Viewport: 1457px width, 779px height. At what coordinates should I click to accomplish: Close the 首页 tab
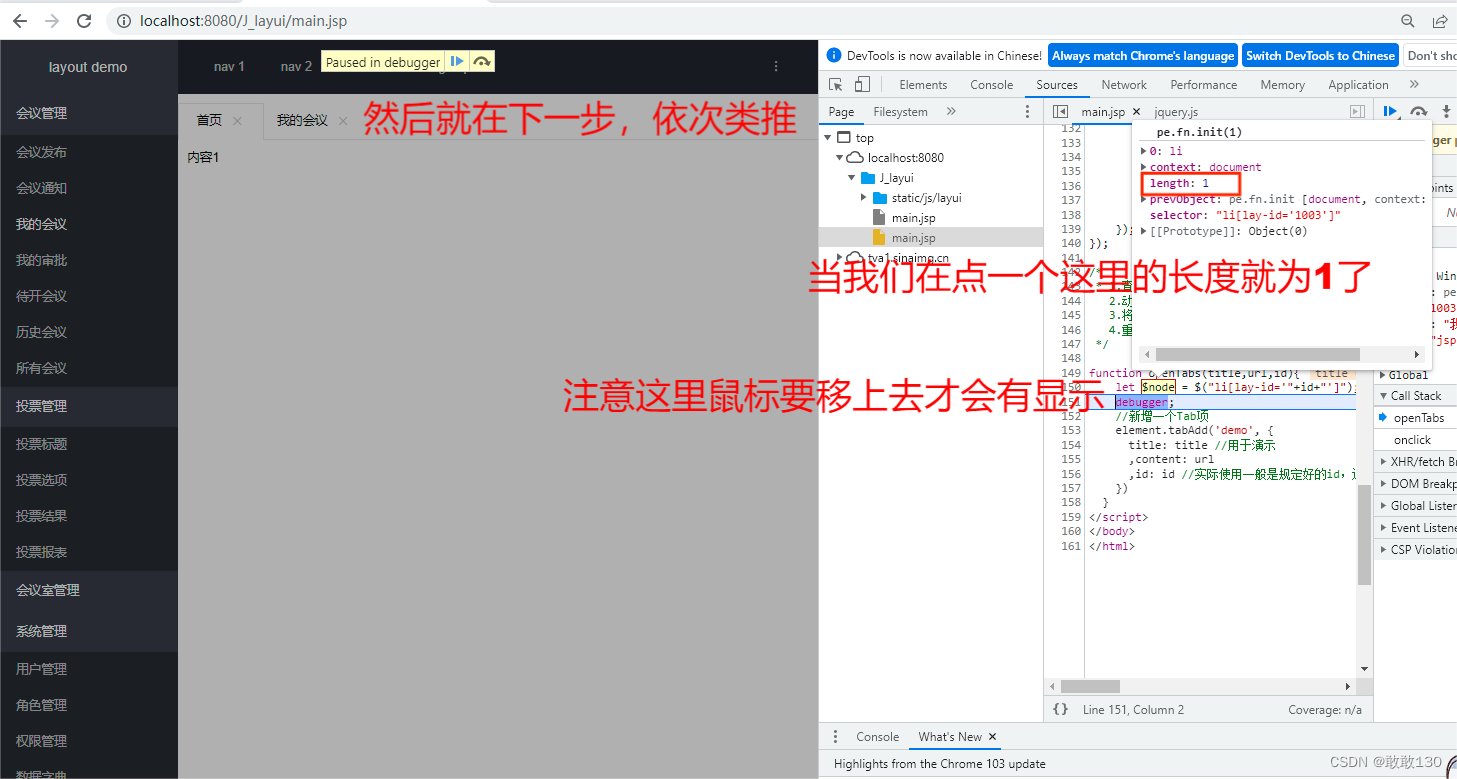click(x=237, y=121)
